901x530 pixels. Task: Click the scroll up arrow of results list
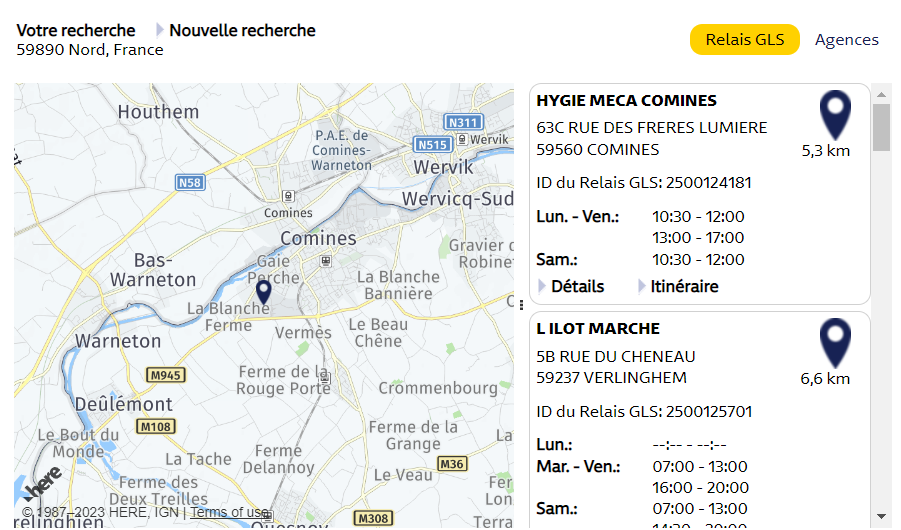click(881, 94)
